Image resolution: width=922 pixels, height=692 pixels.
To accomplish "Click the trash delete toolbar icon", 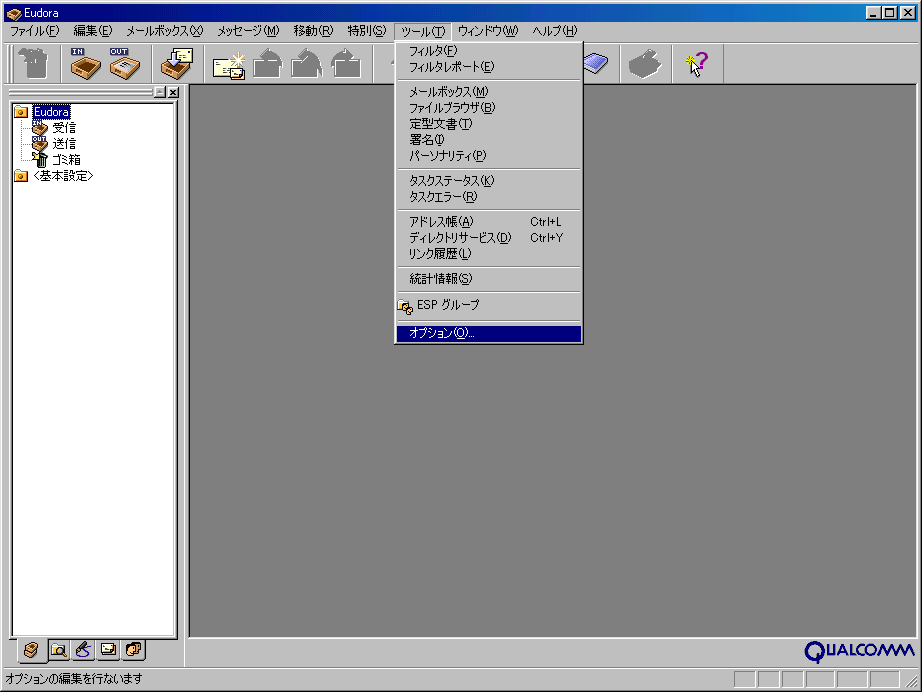I will (33, 63).
